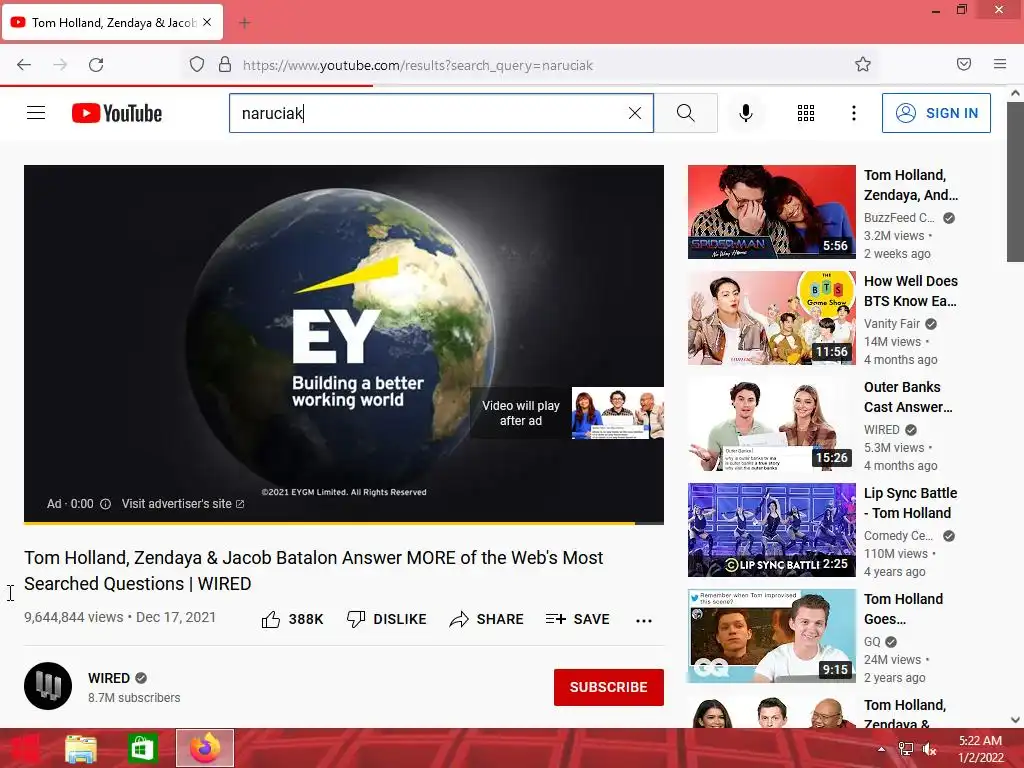Start voice search with the microphone
Screen dimensions: 1024x768
[745, 113]
